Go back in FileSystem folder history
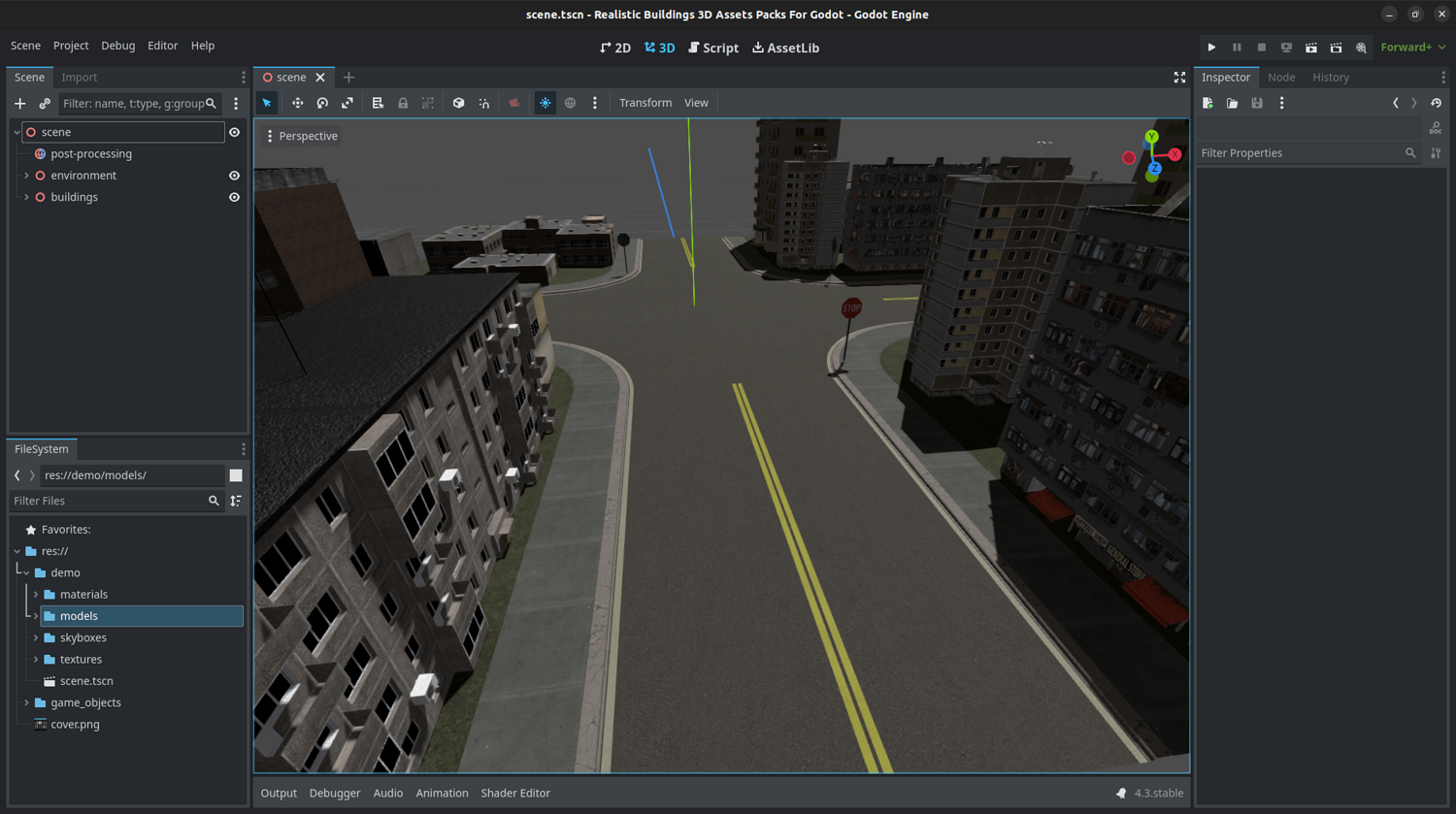1456x814 pixels. [x=17, y=475]
